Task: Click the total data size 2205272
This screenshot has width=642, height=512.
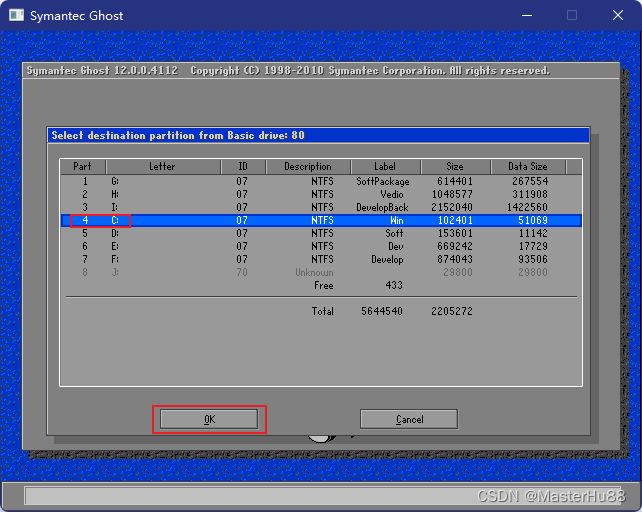Action: pyautogui.click(x=452, y=311)
